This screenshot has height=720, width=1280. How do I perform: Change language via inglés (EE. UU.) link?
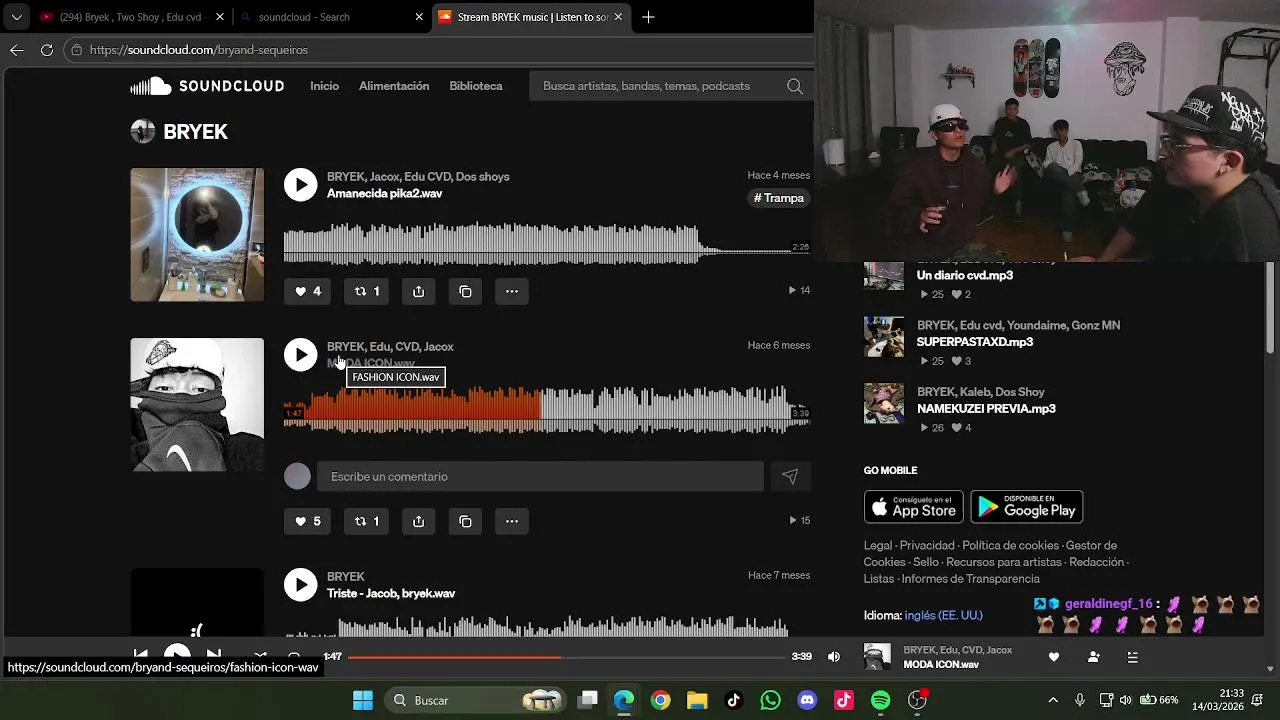pos(943,616)
